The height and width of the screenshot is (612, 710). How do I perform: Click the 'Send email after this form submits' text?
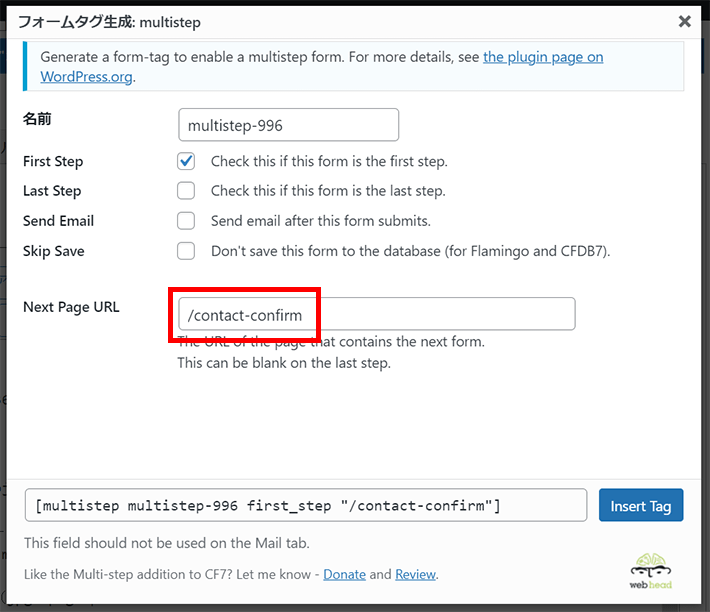point(321,221)
